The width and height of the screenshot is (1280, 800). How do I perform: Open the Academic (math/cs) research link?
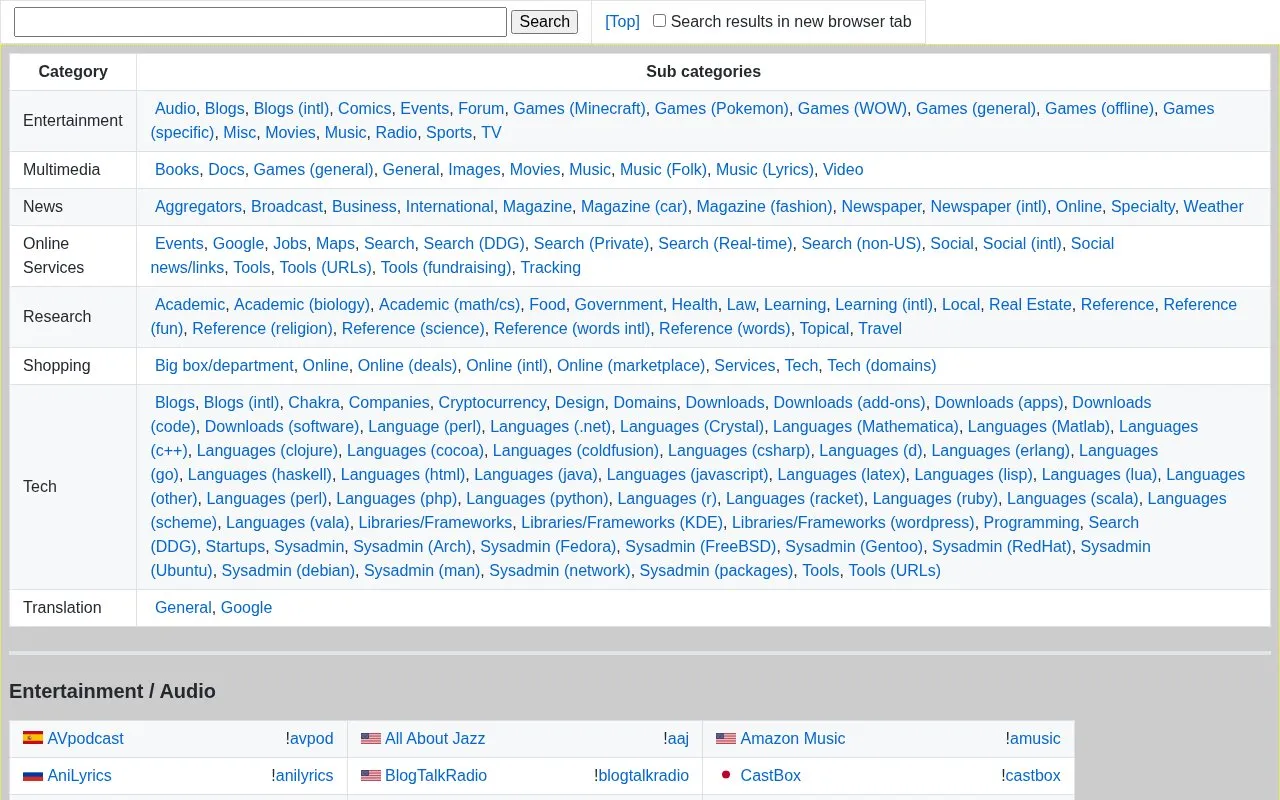pos(449,304)
